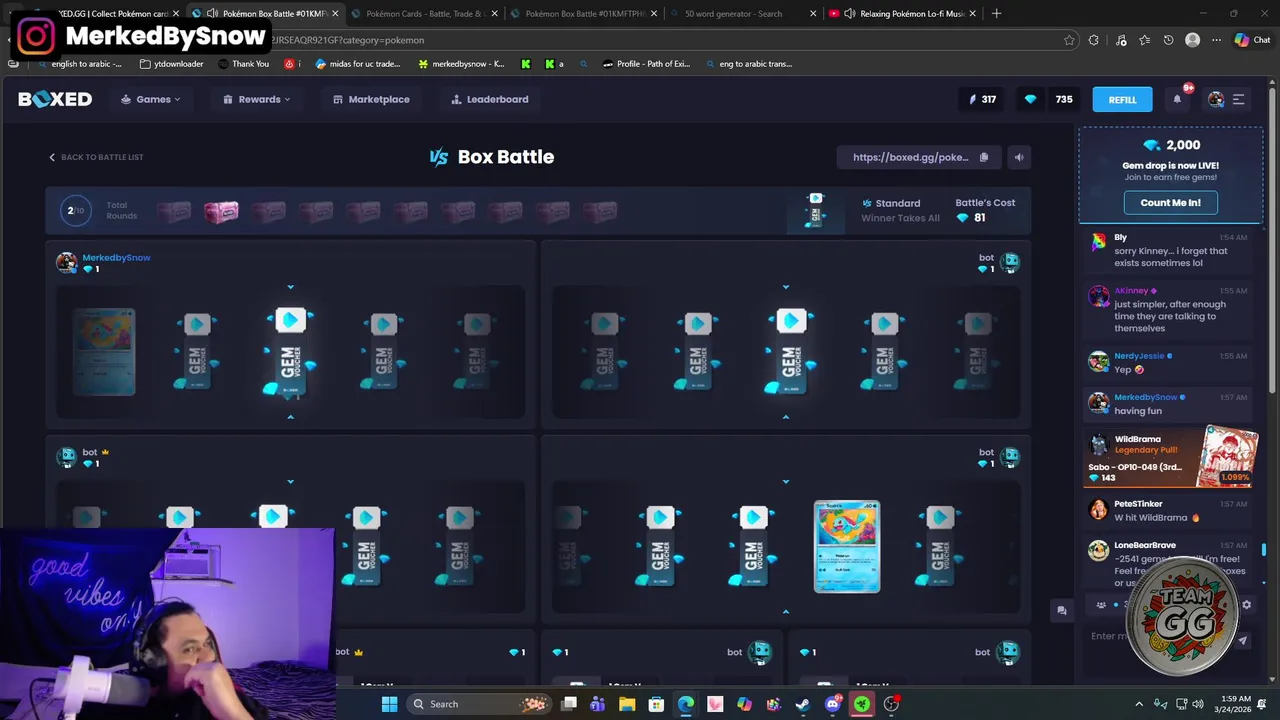
Task: Click the BOXED logo
Action: 55,99
